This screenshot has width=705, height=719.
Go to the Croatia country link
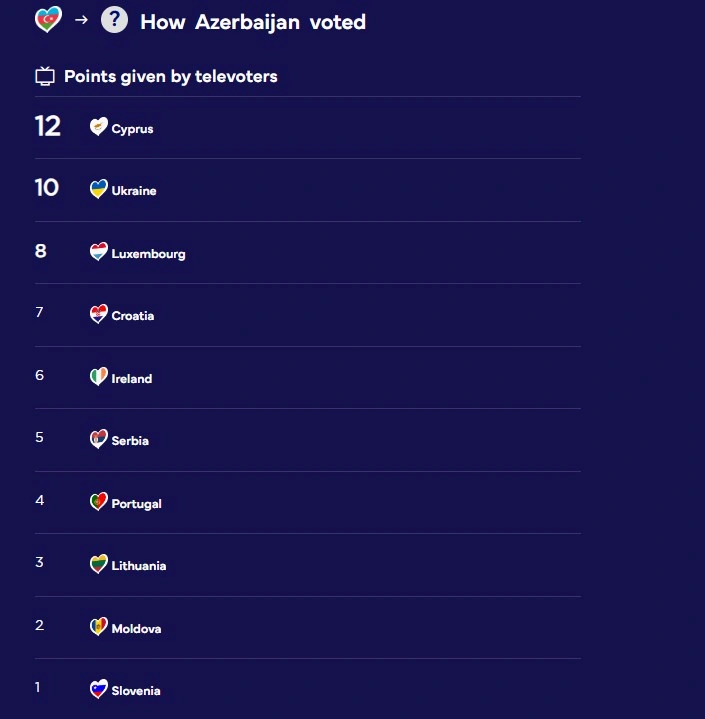pos(133,316)
